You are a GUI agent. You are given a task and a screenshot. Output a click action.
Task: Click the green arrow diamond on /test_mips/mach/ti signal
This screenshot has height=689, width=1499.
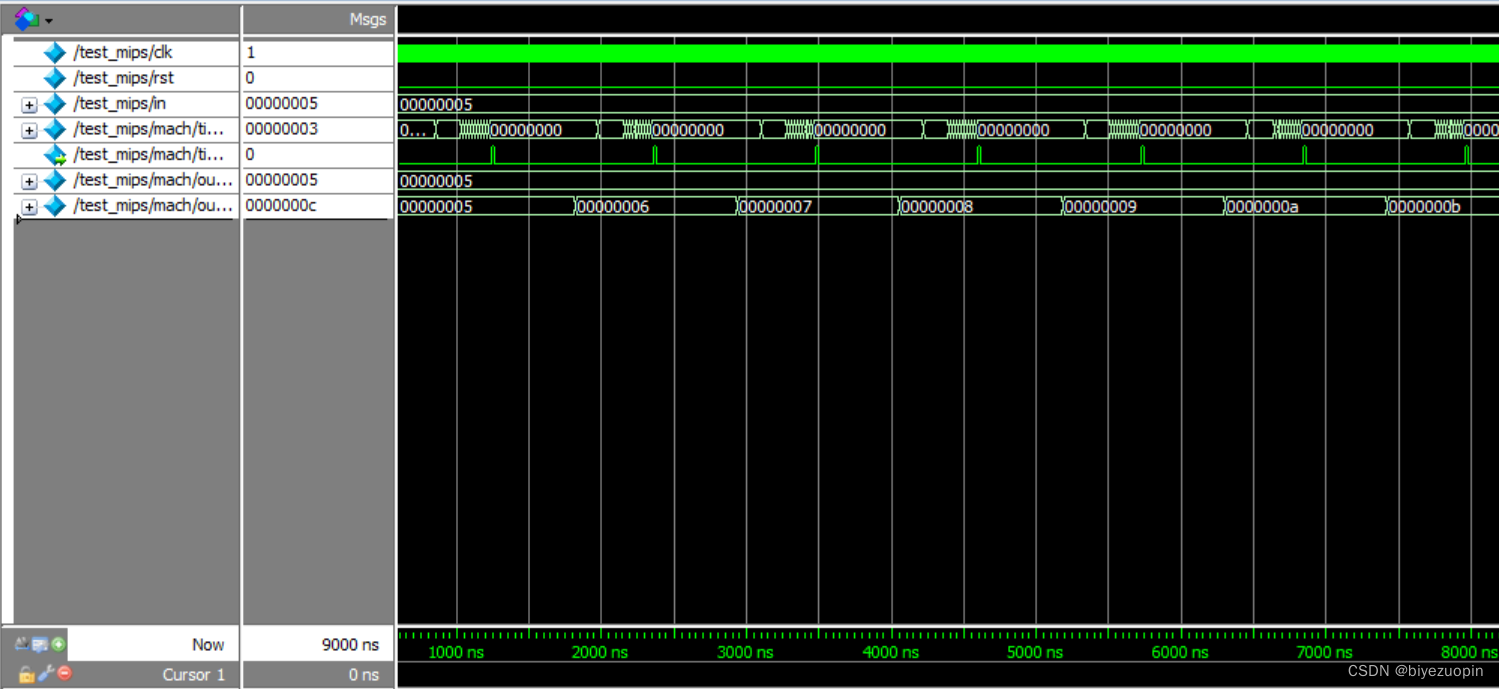click(55, 154)
